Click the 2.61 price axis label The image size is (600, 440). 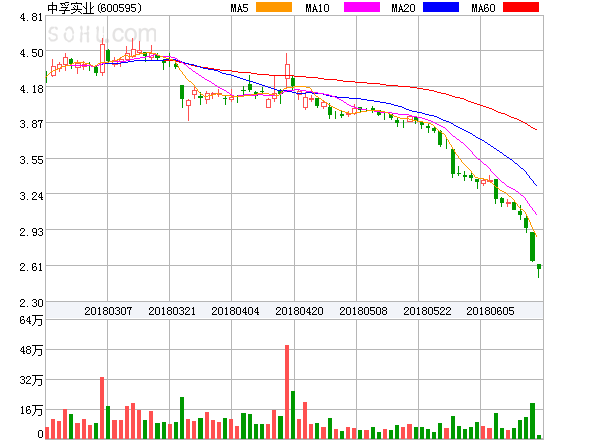(31, 267)
